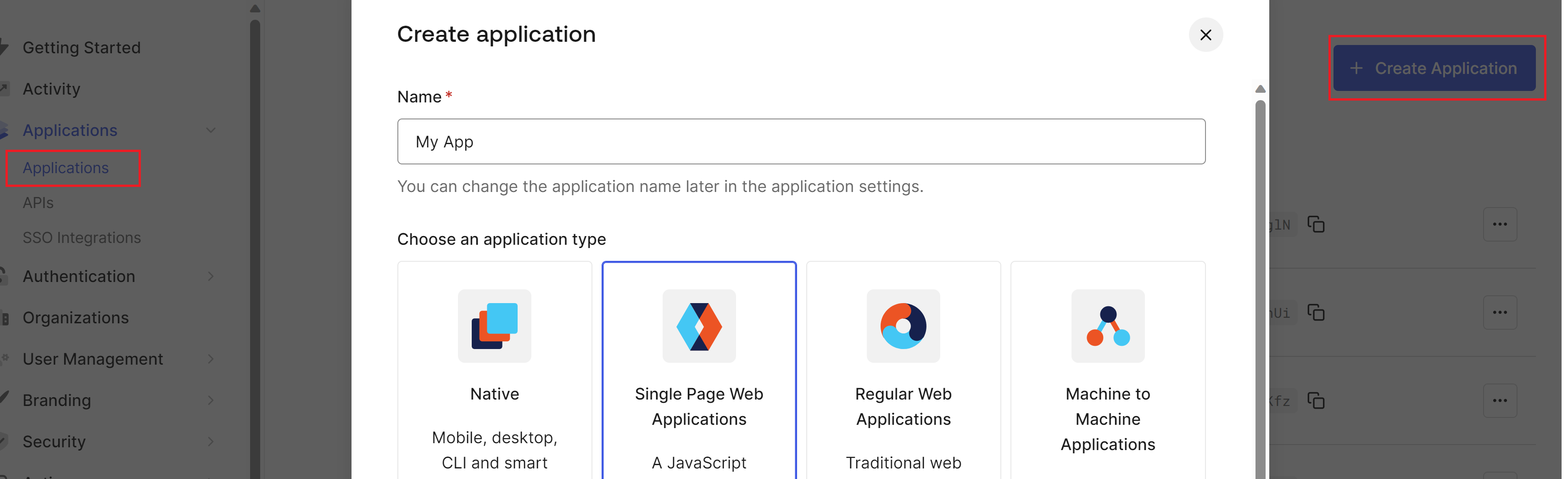Copy the first application's client ID
1568x479 pixels.
(1316, 224)
